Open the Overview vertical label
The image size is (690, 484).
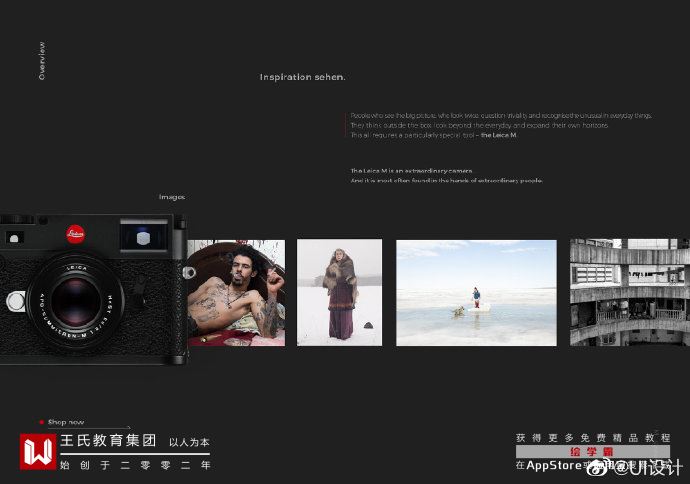42,61
